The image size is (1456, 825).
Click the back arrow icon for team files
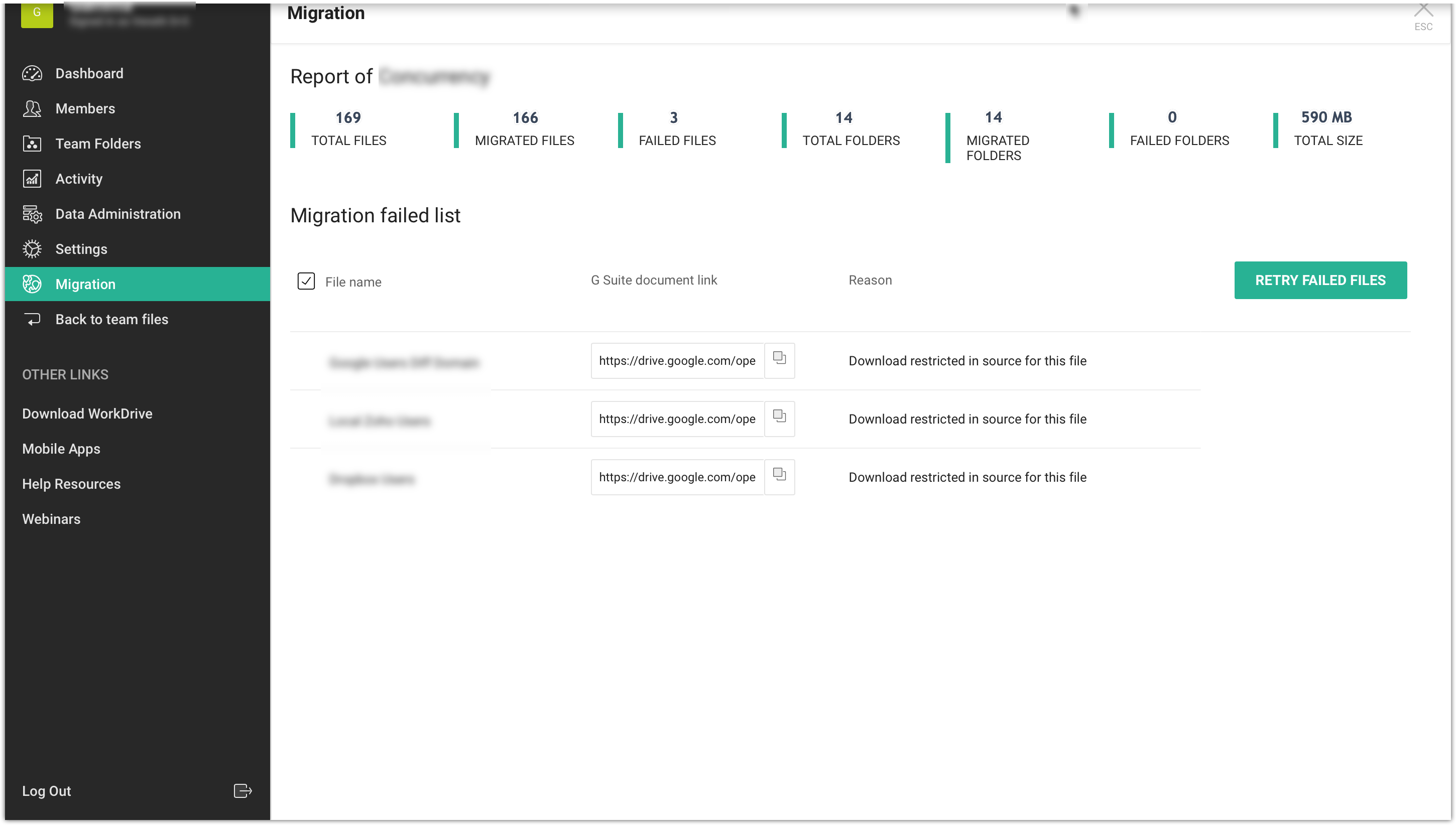tap(32, 320)
